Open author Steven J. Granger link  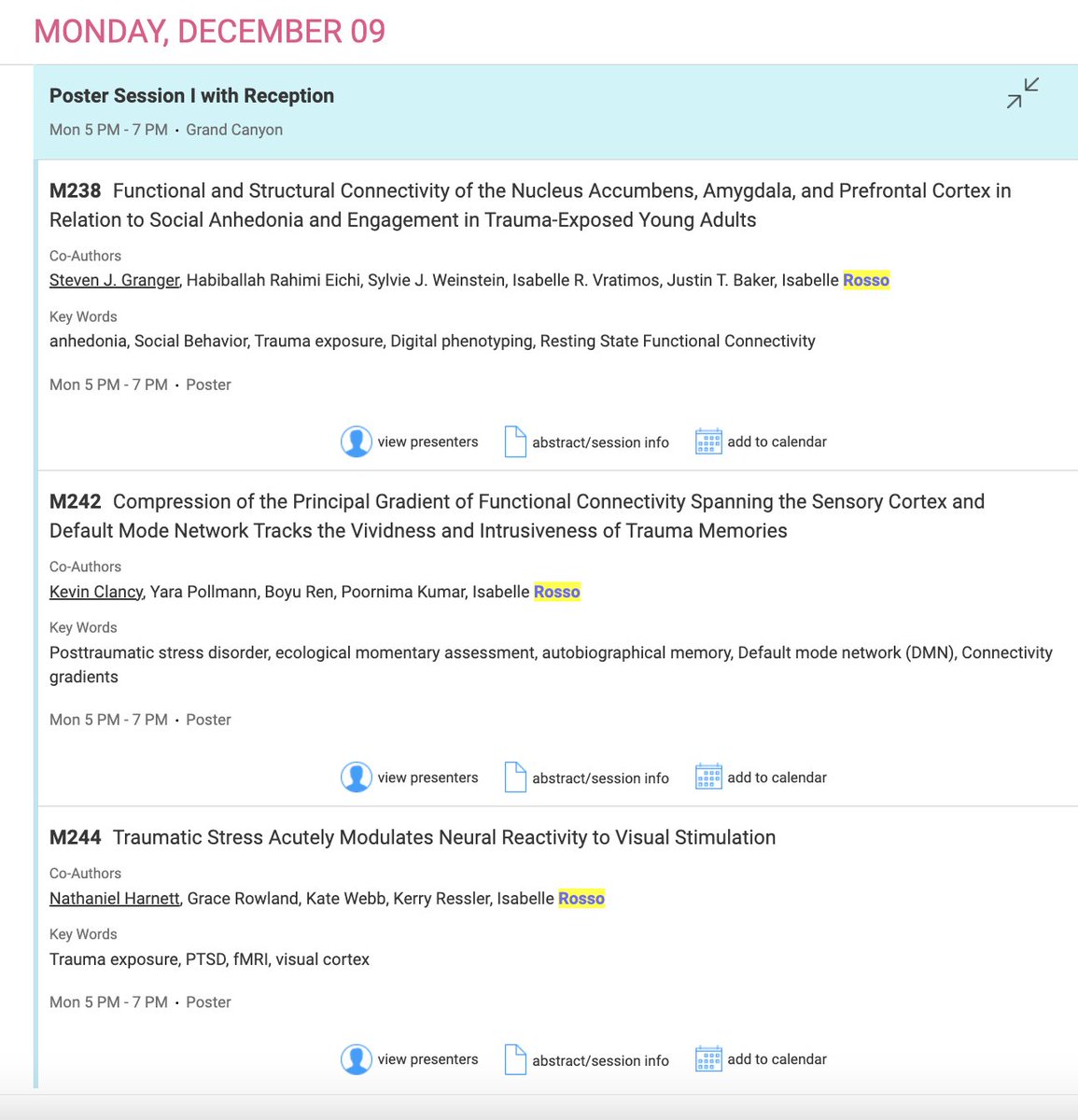point(114,280)
